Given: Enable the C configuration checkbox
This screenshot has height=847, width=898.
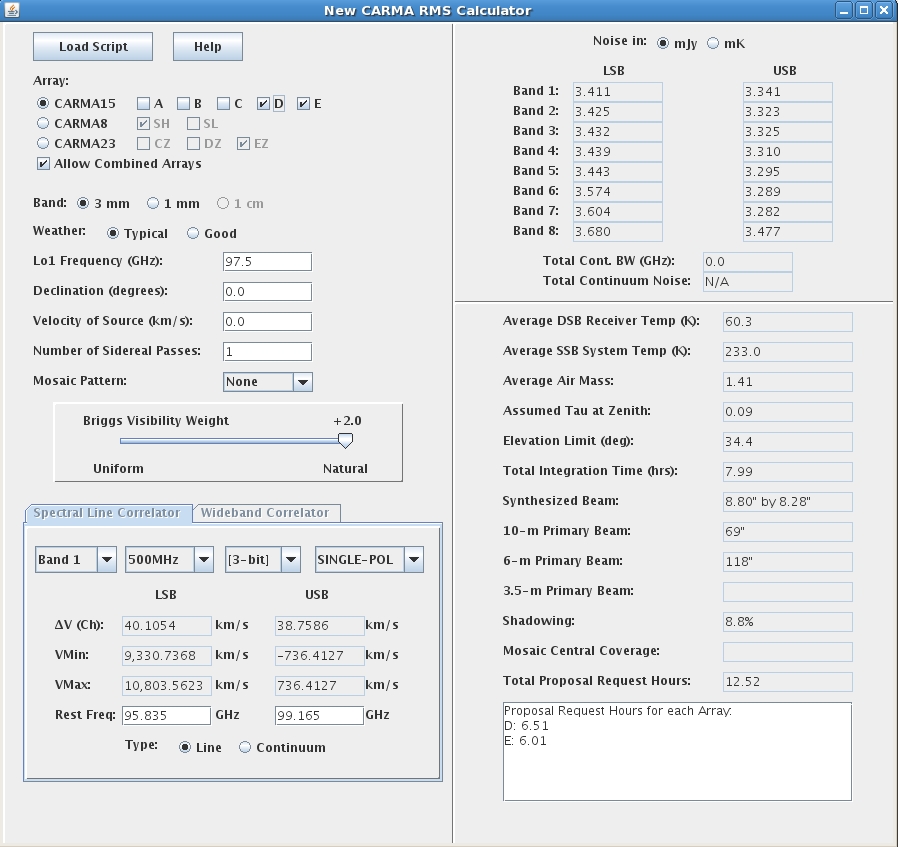Looking at the screenshot, I should coord(223,104).
